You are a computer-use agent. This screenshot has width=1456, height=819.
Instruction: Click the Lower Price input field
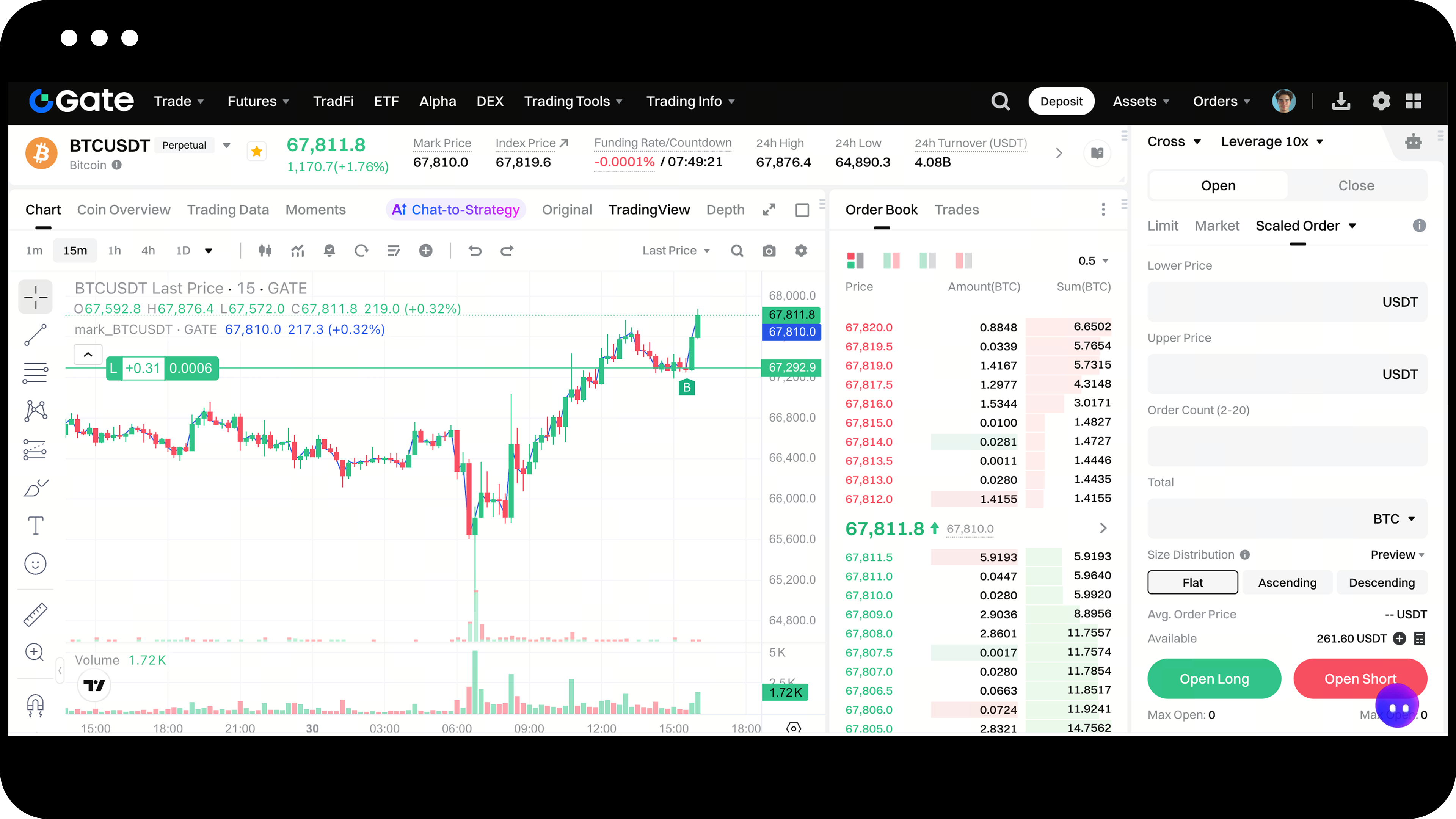[x=1260, y=302]
